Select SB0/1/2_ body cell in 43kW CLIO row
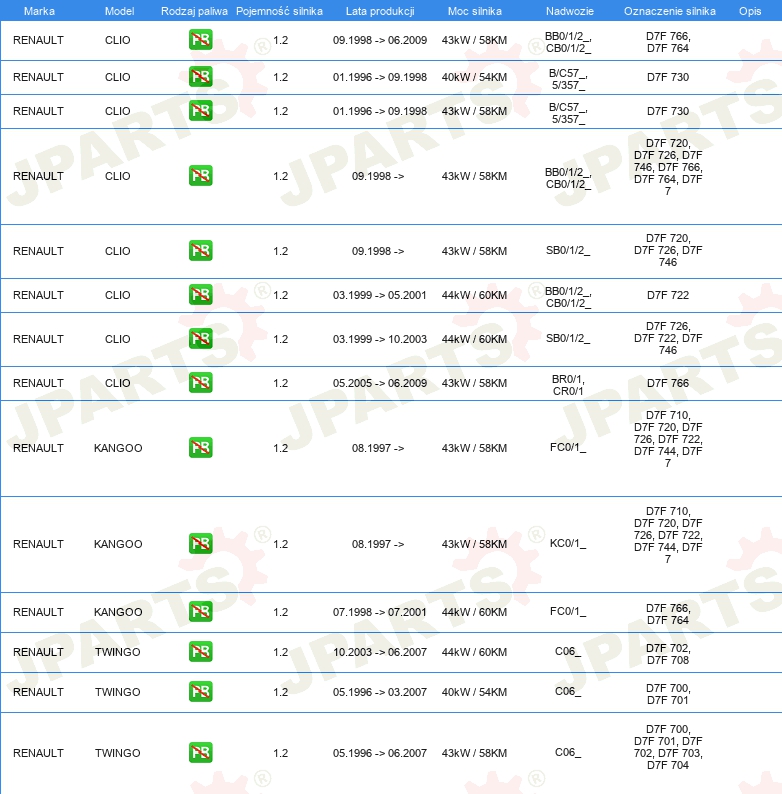This screenshot has height=794, width=782. click(568, 251)
